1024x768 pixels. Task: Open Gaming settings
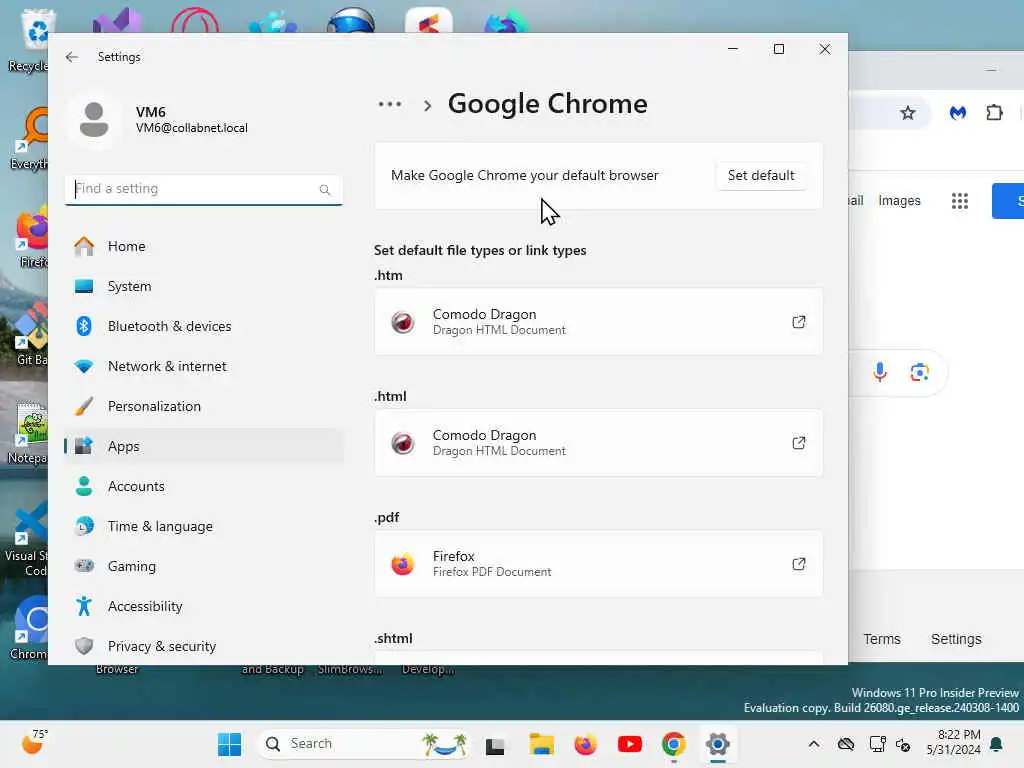pos(204,566)
